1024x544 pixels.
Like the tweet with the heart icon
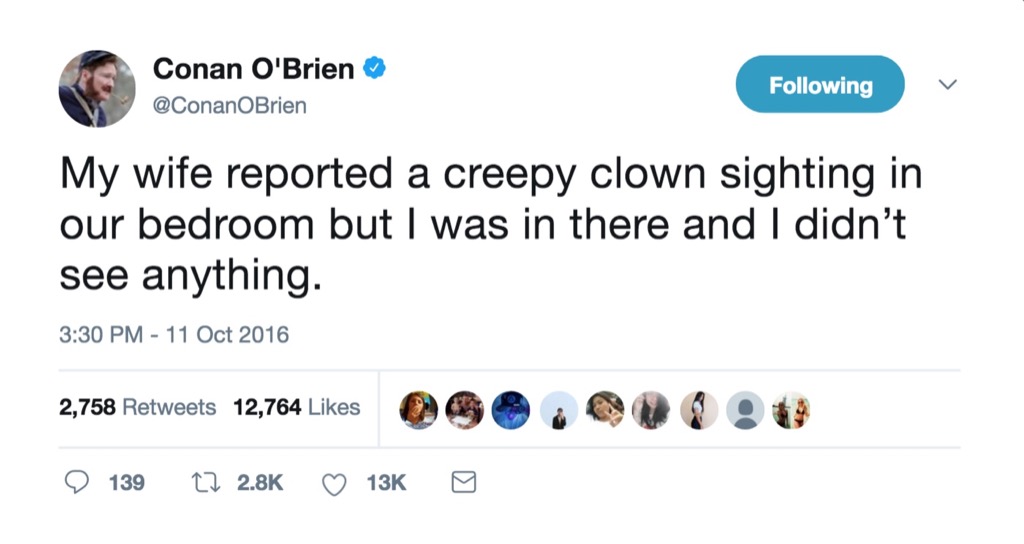coord(334,484)
